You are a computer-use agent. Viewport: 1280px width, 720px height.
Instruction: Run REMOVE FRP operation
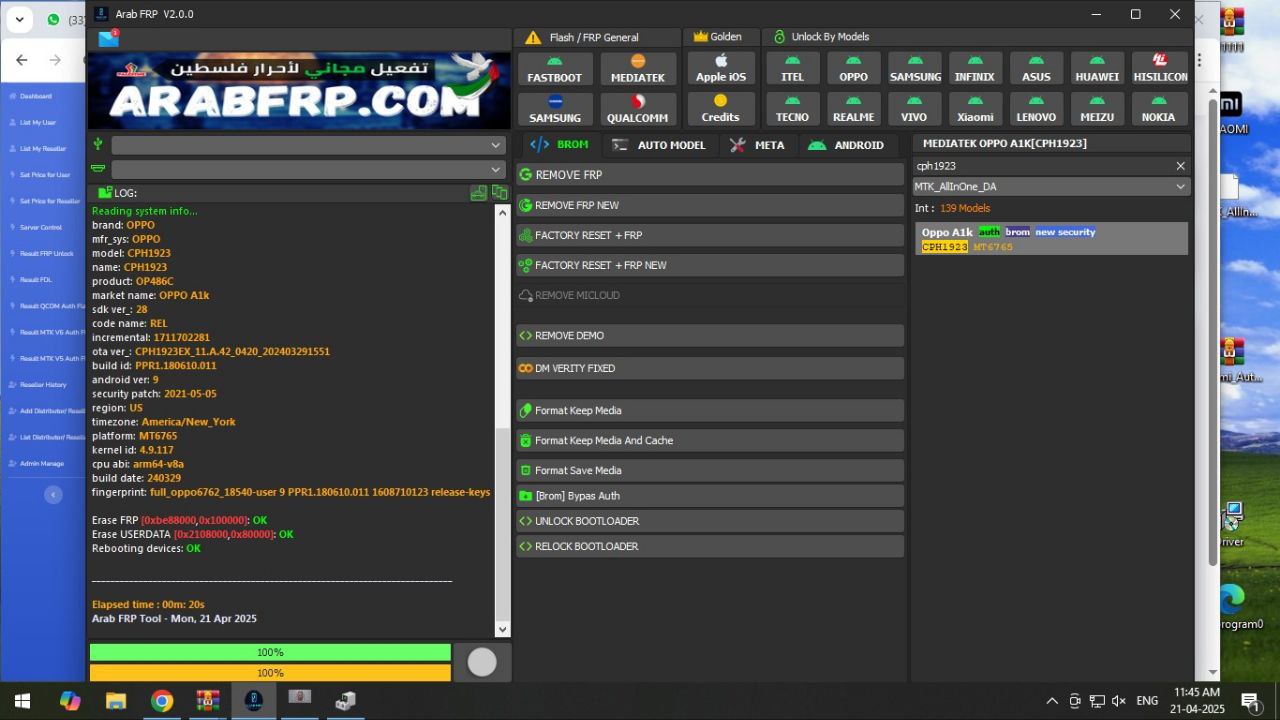coord(710,175)
